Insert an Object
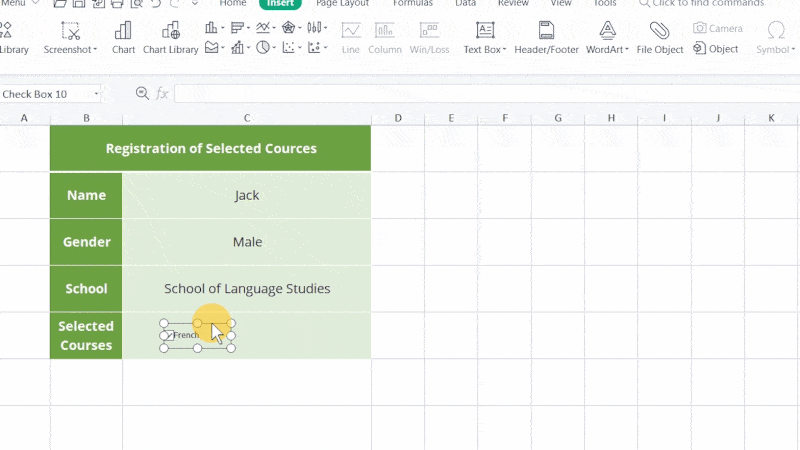The height and width of the screenshot is (450, 800). tap(715, 49)
